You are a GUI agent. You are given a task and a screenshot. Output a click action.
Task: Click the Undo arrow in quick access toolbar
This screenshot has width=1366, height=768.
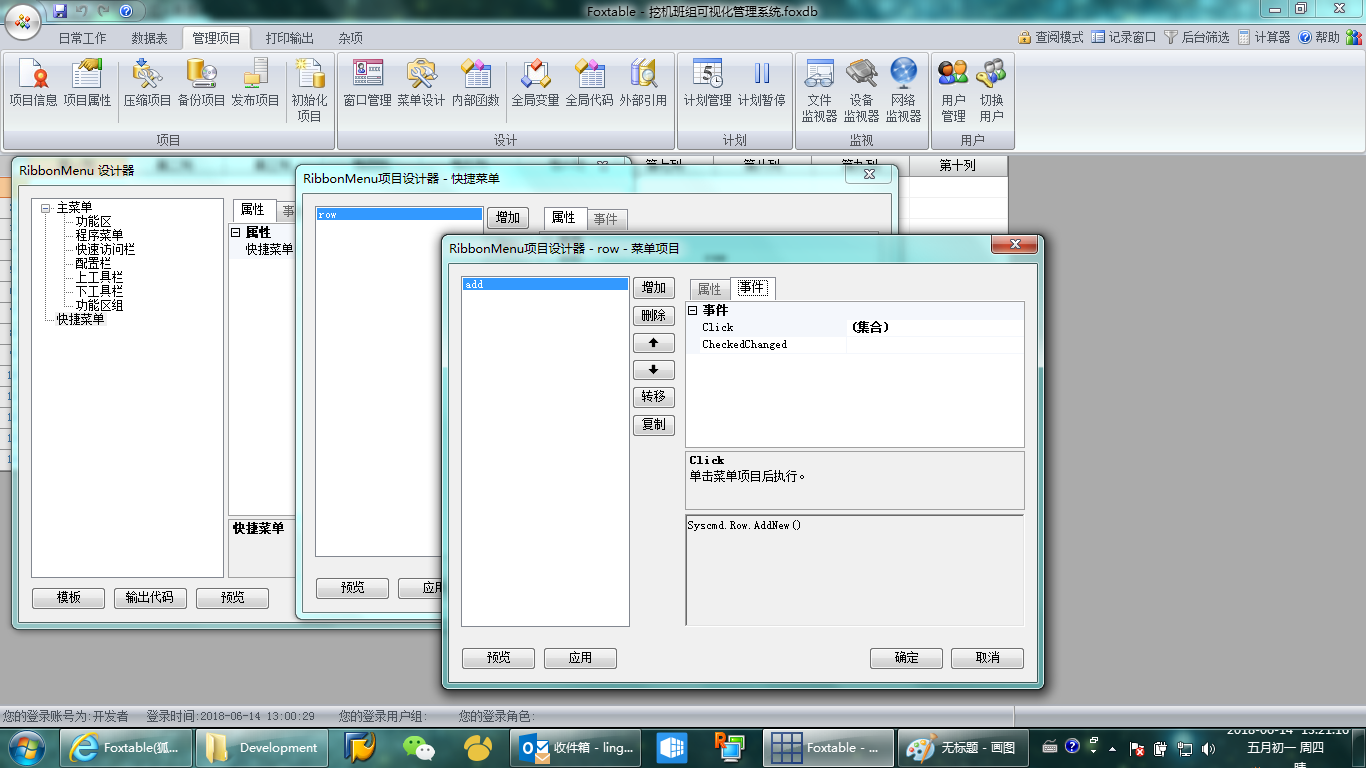tap(81, 10)
